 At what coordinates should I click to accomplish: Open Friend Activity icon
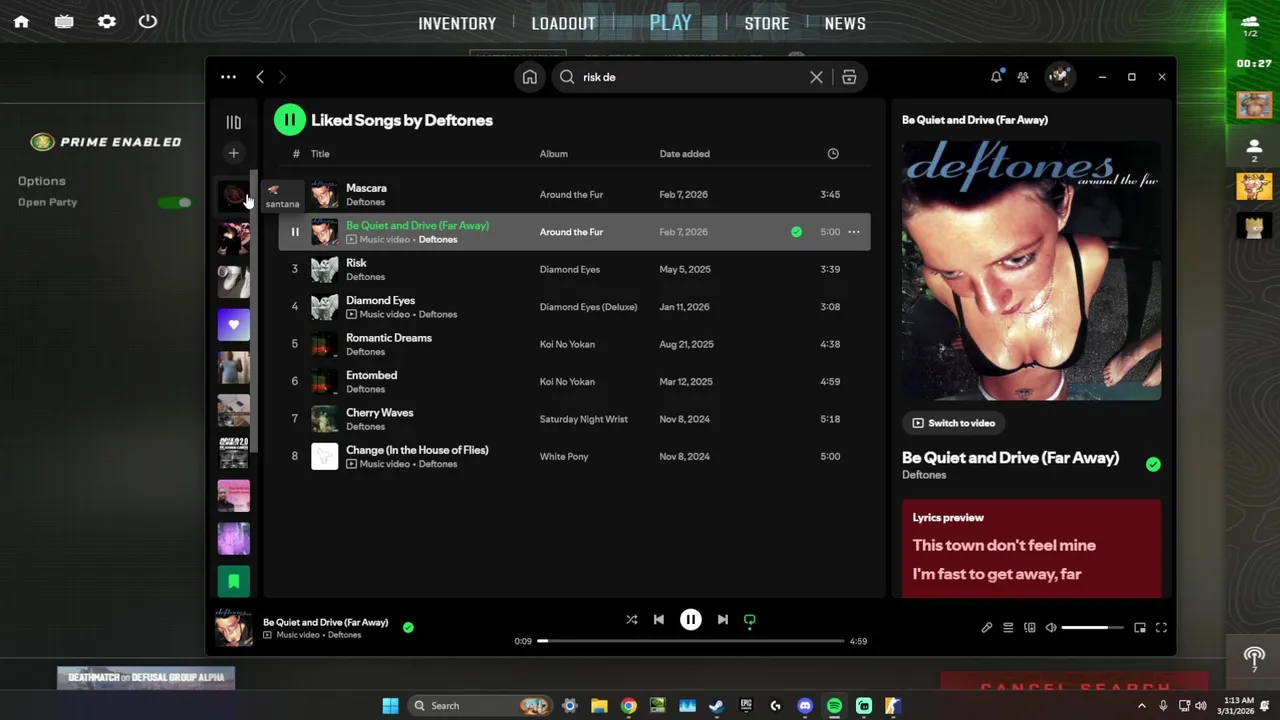pos(1023,77)
